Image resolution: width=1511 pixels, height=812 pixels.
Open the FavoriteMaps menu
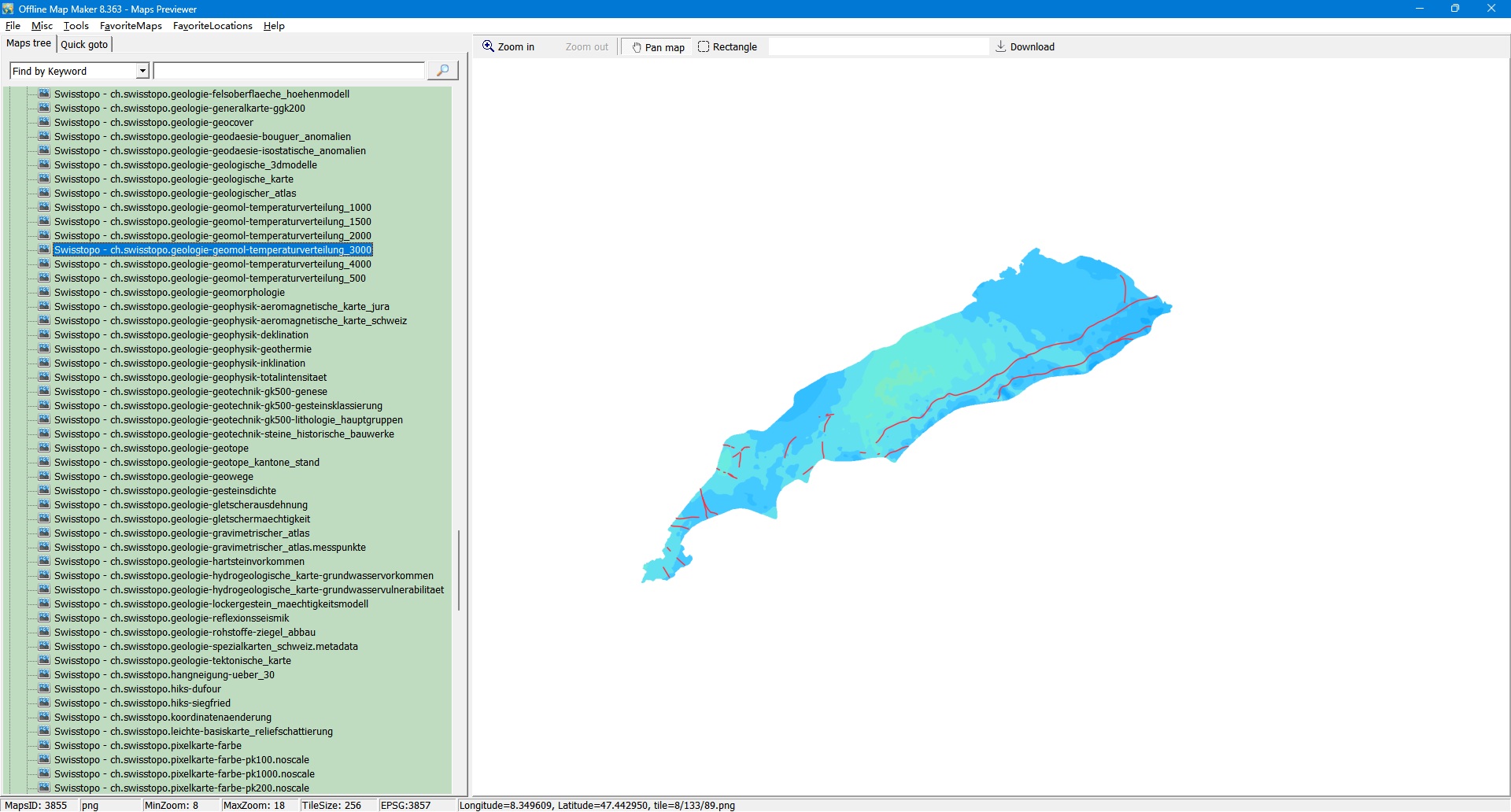(x=131, y=26)
